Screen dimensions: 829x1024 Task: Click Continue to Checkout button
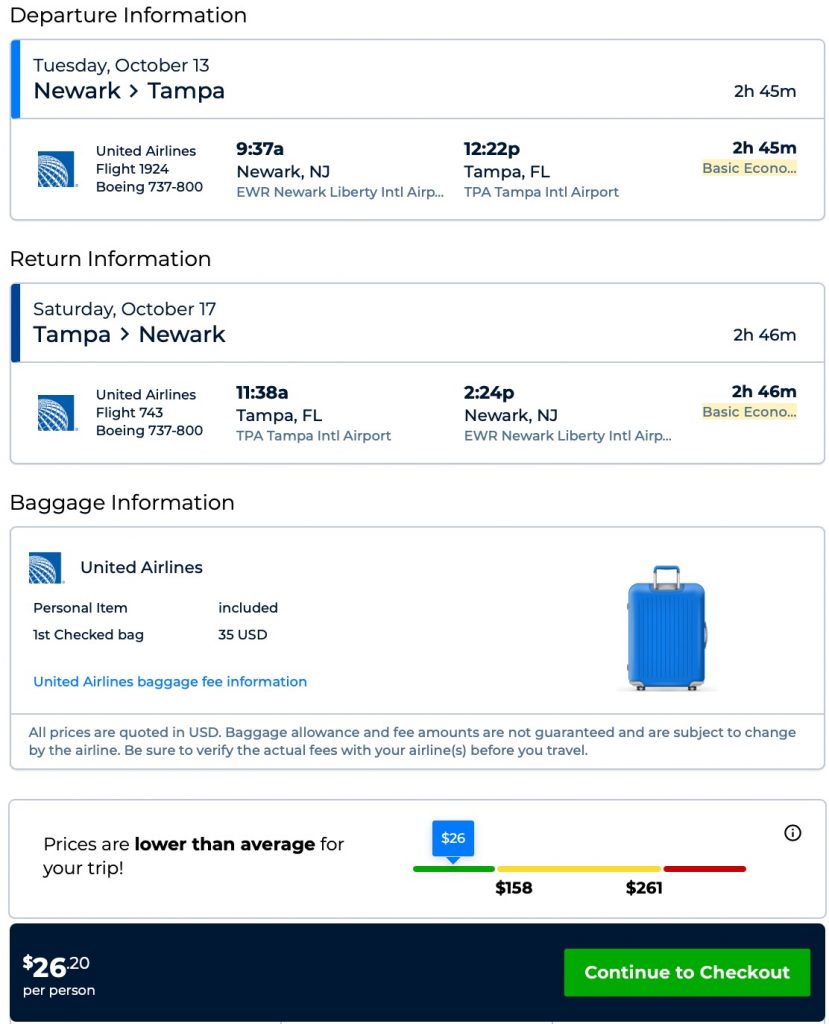[x=687, y=972]
